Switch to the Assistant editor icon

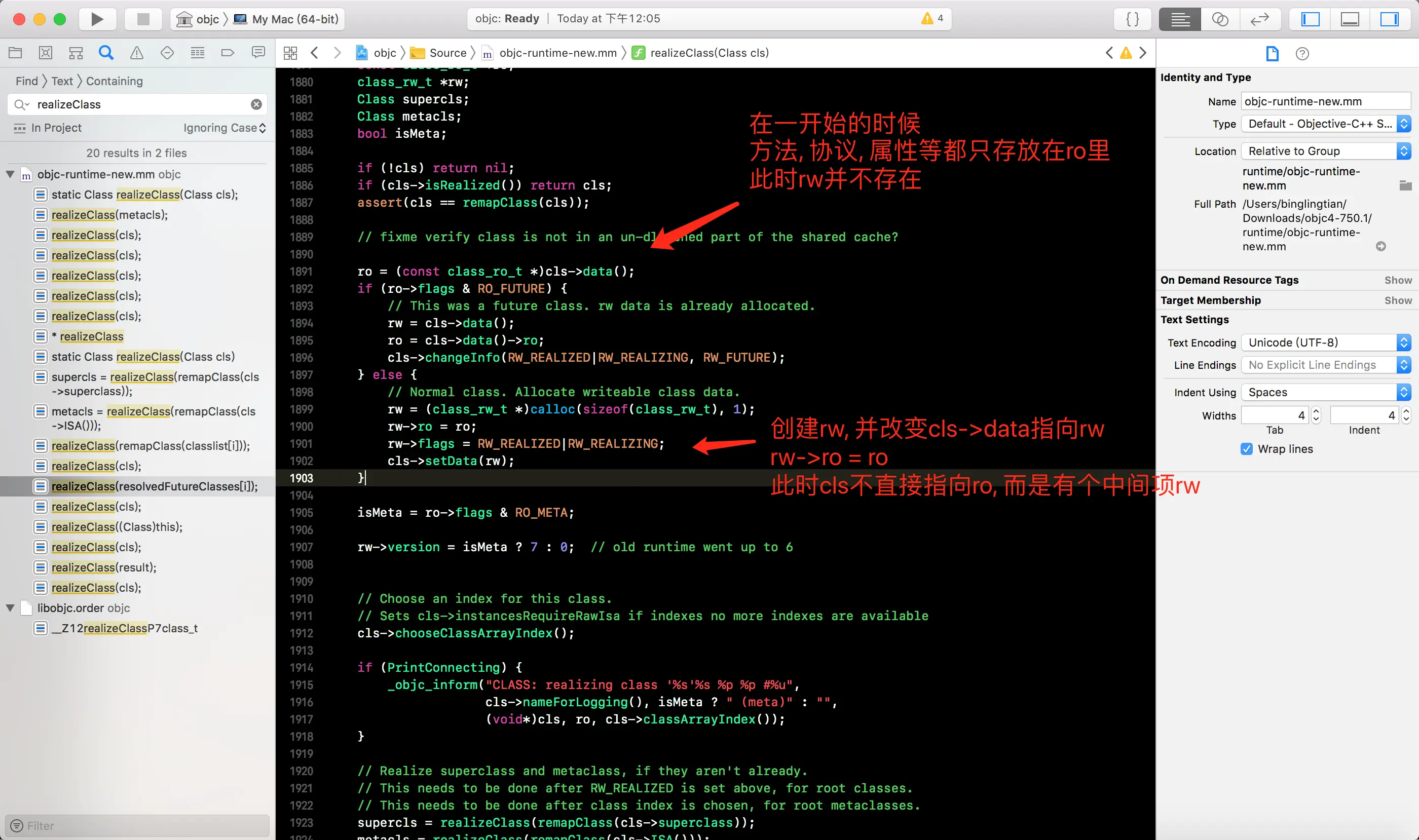[x=1220, y=19]
